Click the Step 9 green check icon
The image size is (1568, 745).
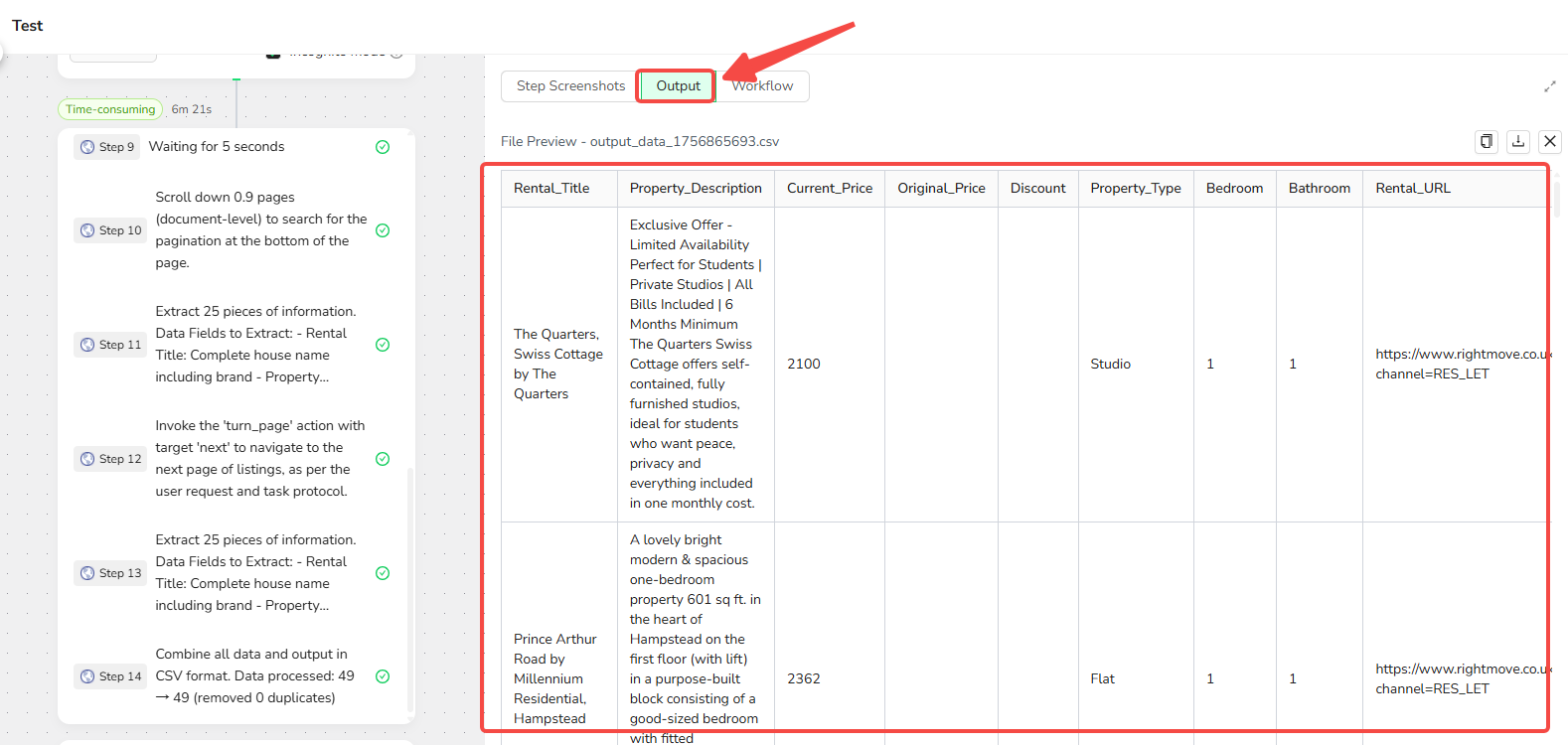pyautogui.click(x=383, y=147)
